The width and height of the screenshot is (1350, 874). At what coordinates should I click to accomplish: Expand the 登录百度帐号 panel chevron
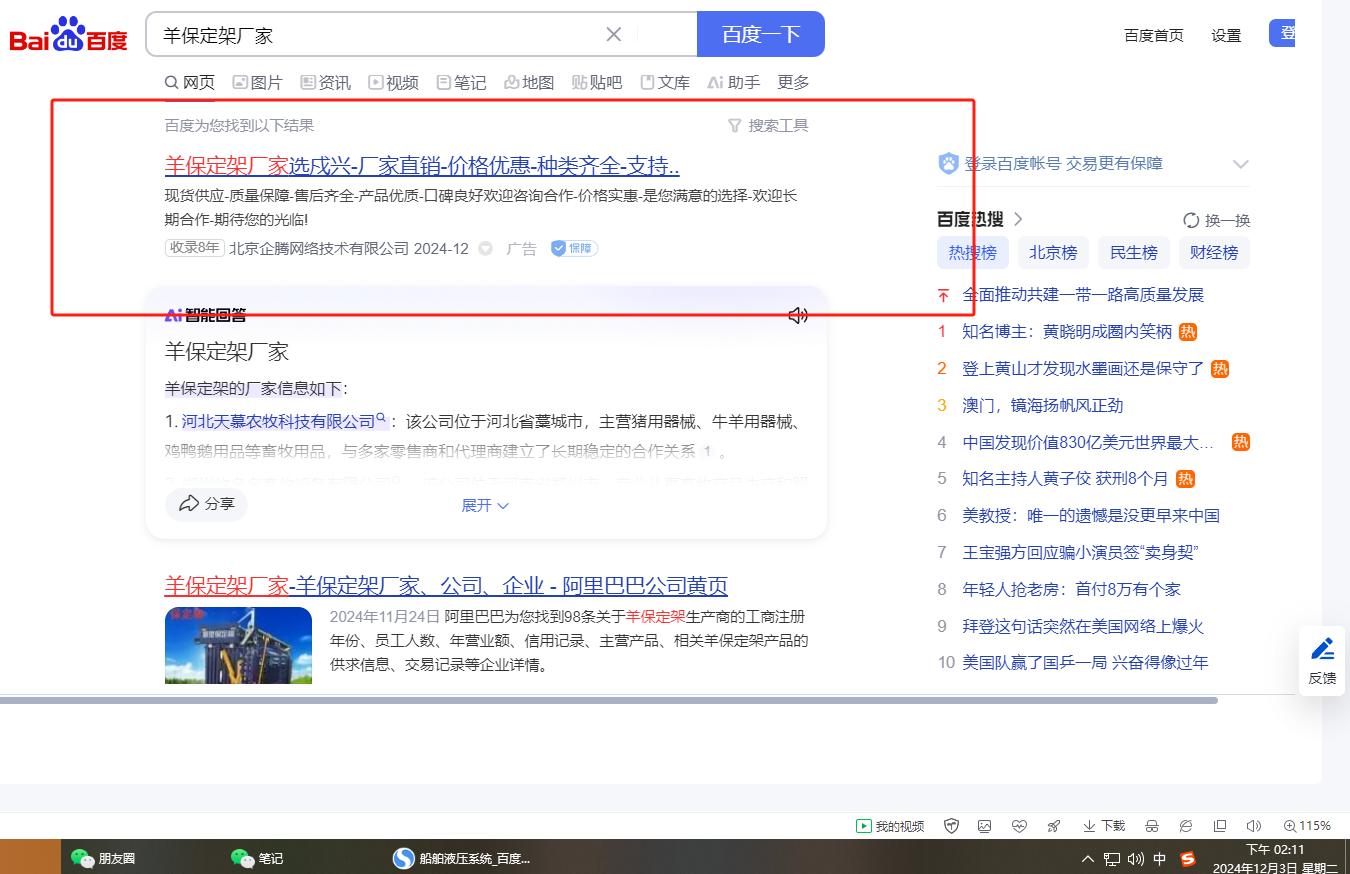pos(1240,164)
